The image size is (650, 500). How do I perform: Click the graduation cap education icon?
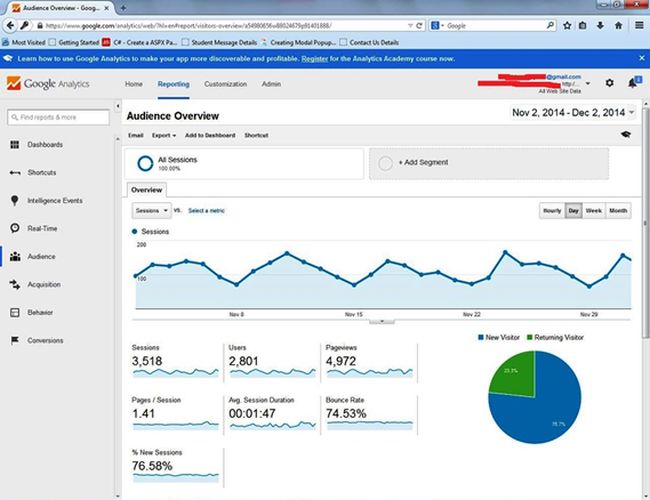pyautogui.click(x=626, y=134)
